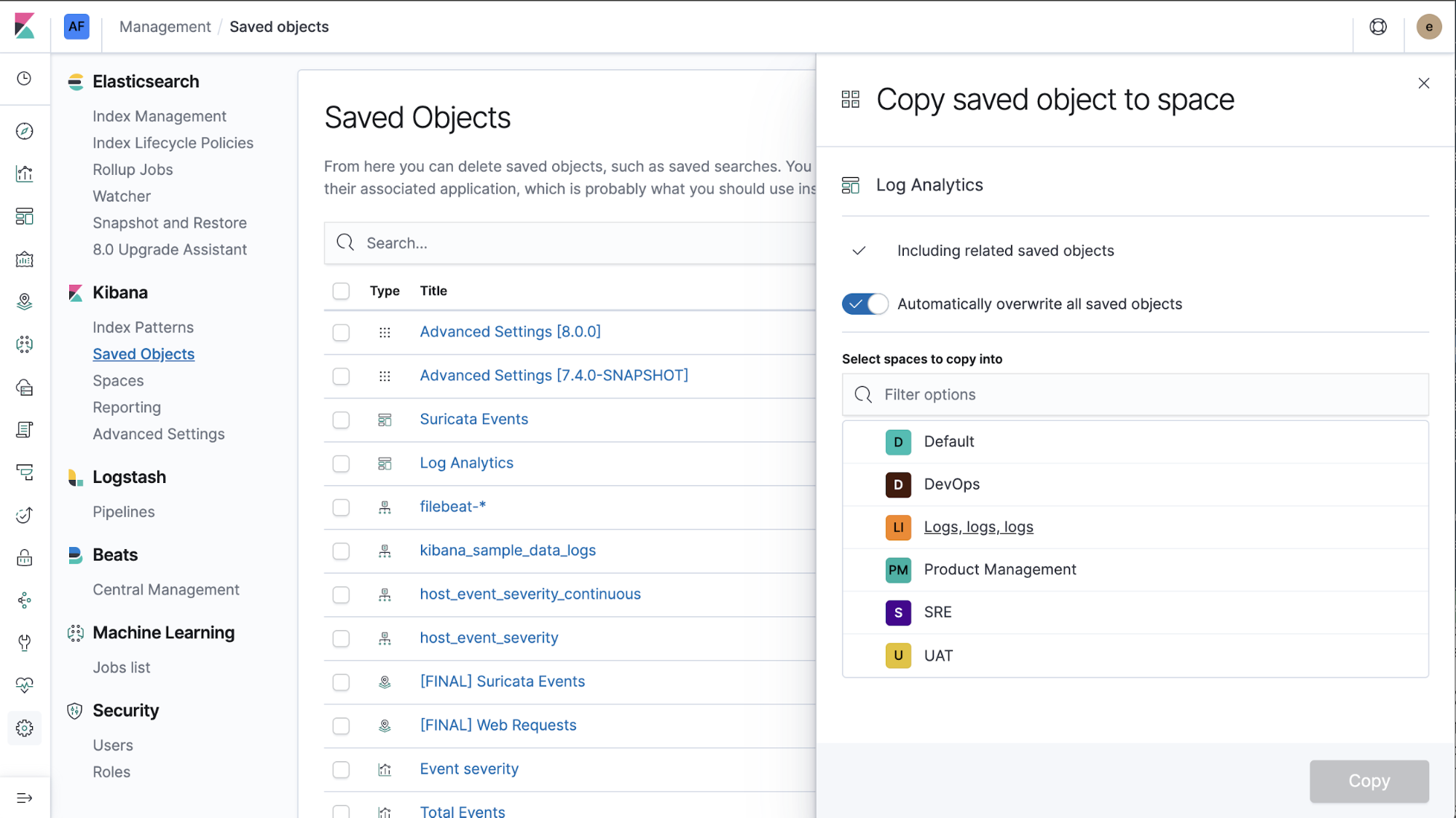This screenshot has width=1456, height=818.
Task: Sort by the Title column header
Action: (433, 291)
